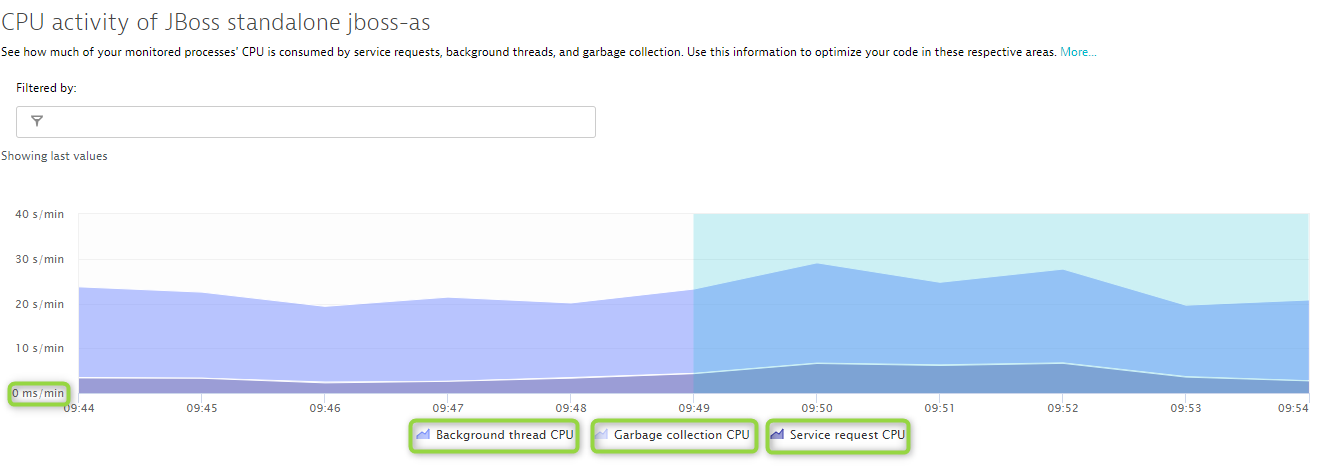
Task: Click the Background thread CPU legend icon
Action: 423,435
